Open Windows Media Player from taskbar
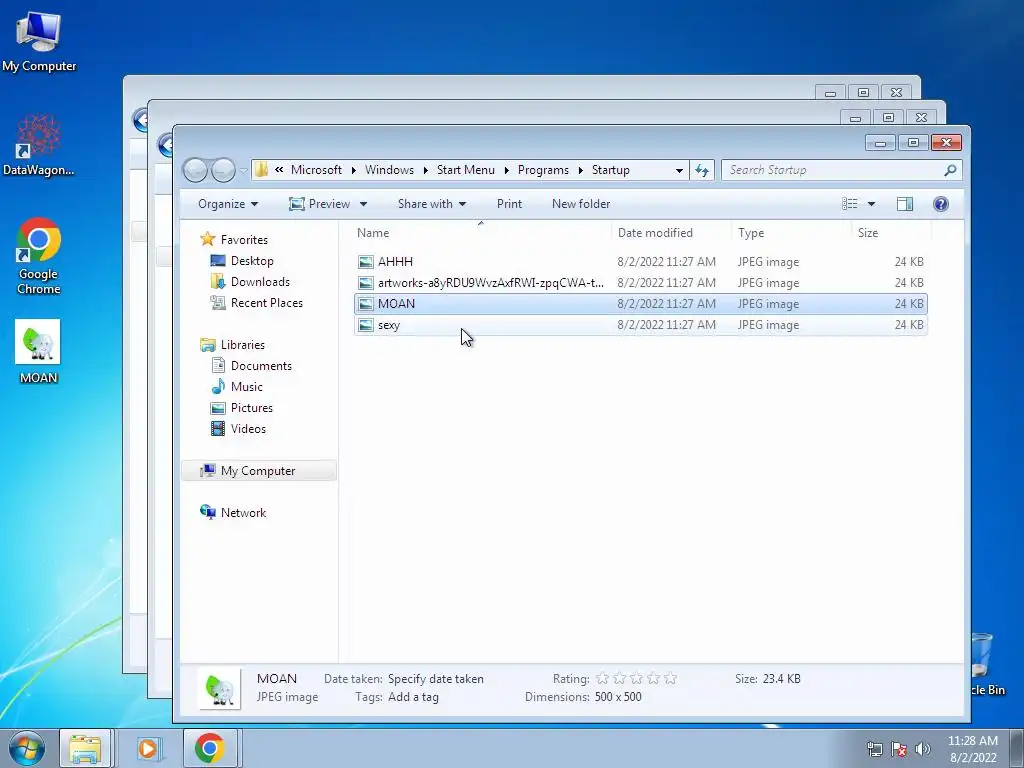This screenshot has height=768, width=1024. [x=148, y=748]
